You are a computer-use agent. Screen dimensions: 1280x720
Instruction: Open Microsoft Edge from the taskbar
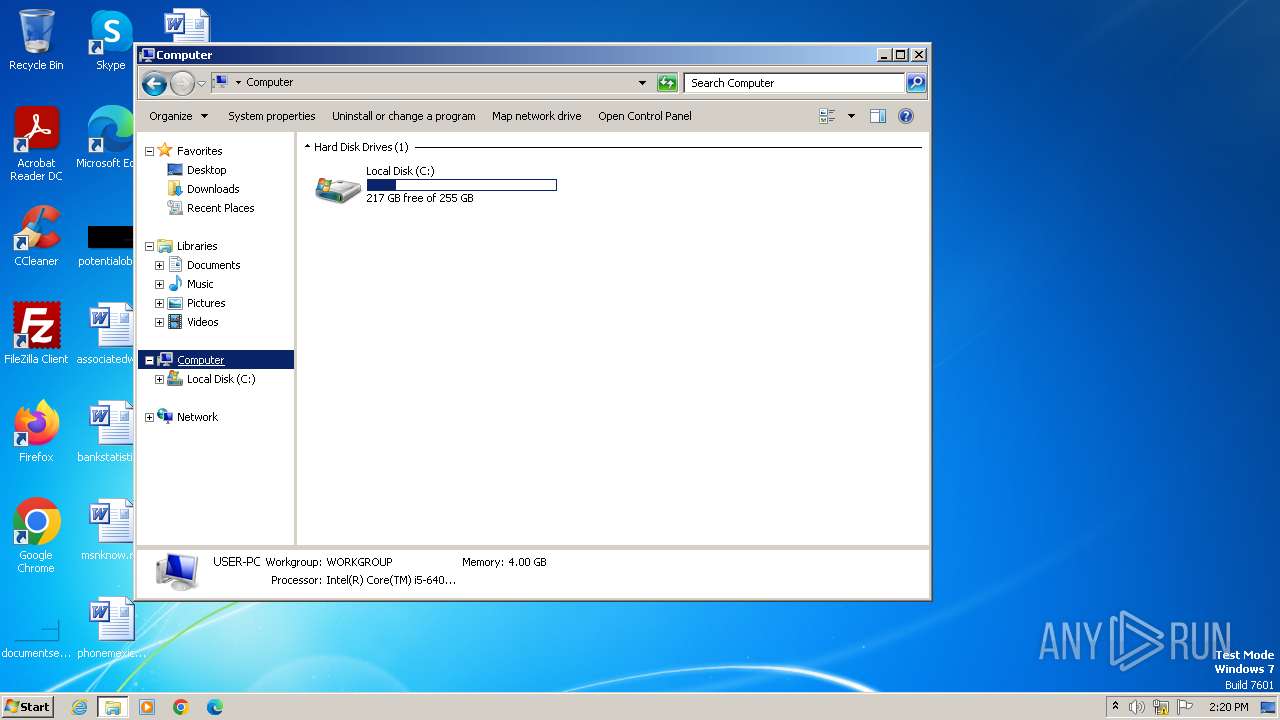tap(214, 707)
